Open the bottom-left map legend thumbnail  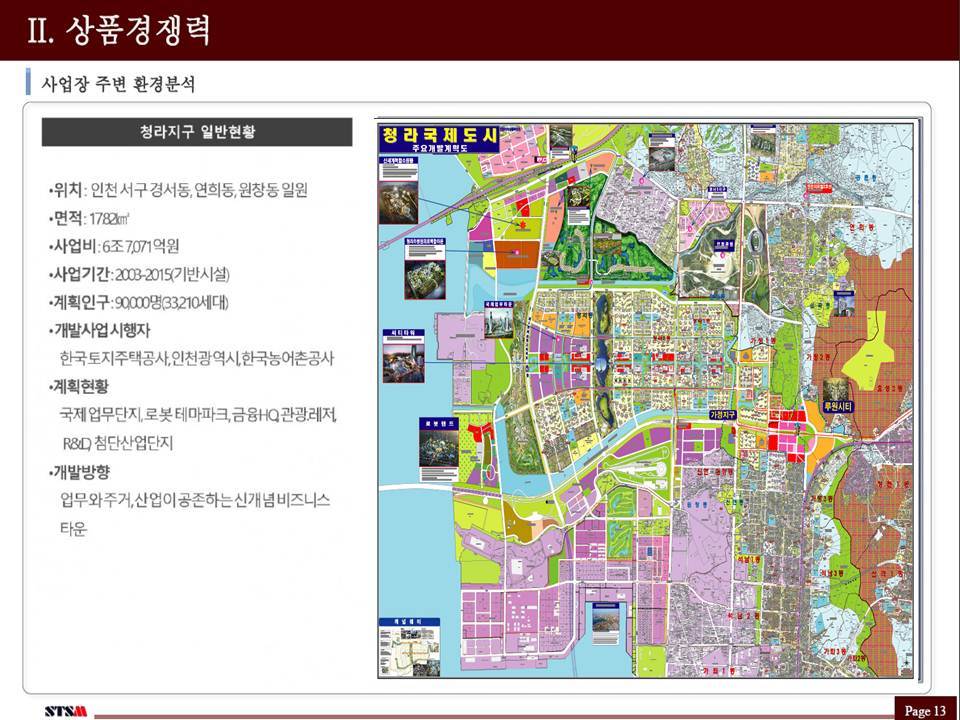click(x=409, y=648)
